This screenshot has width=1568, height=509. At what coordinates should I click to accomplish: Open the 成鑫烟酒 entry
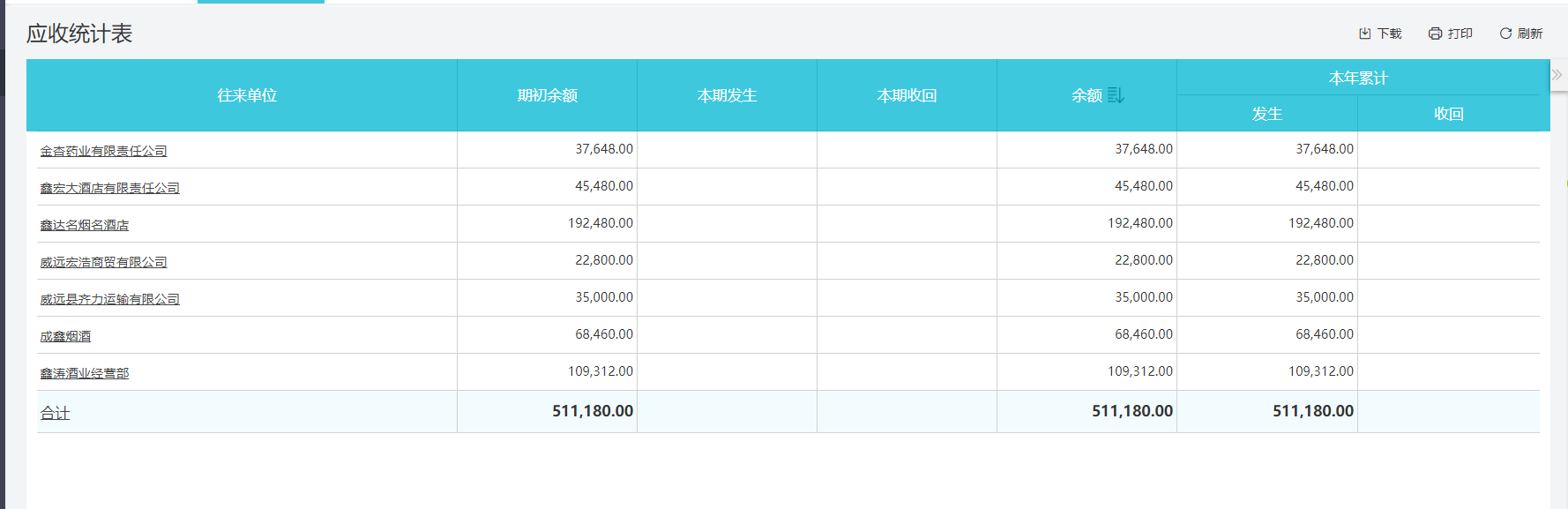point(65,336)
